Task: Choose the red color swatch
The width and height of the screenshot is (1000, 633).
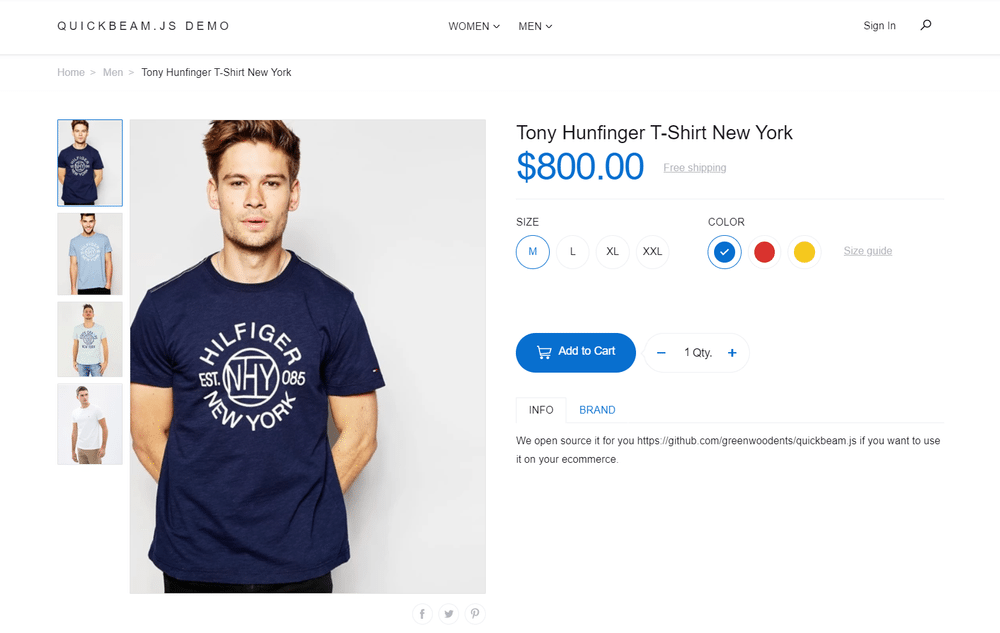Action: click(x=764, y=252)
